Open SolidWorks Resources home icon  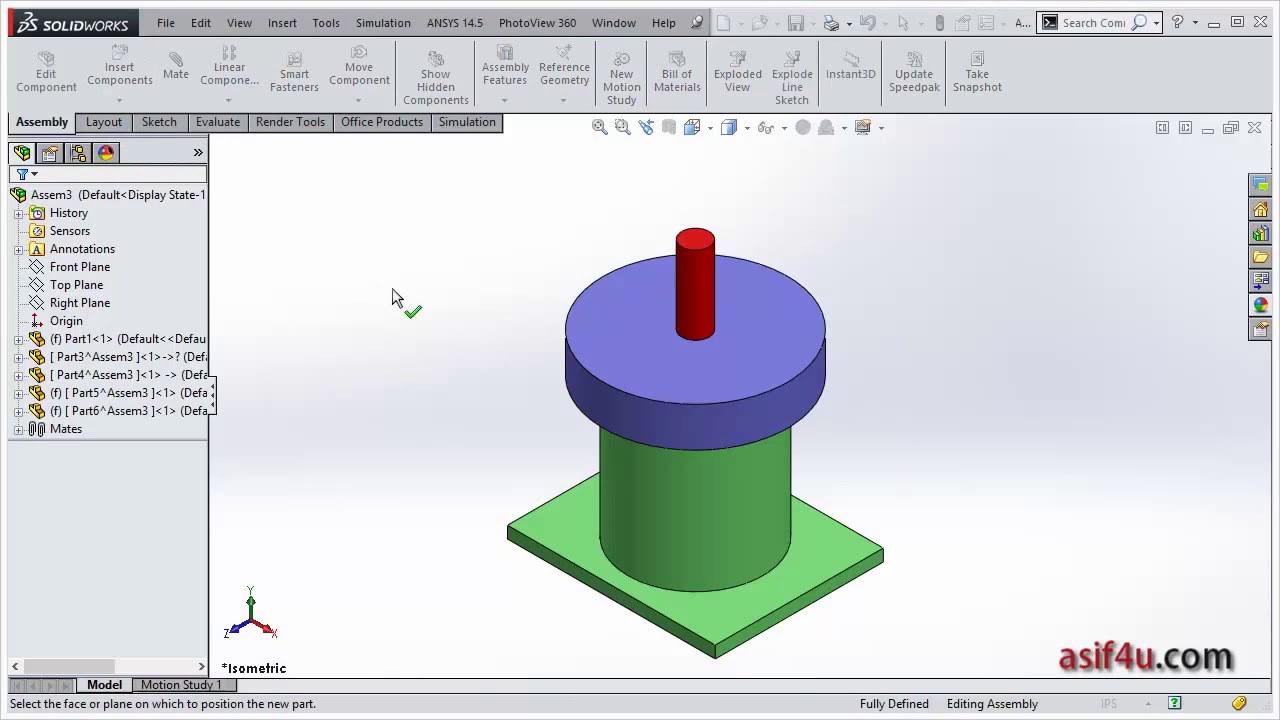click(x=1260, y=210)
